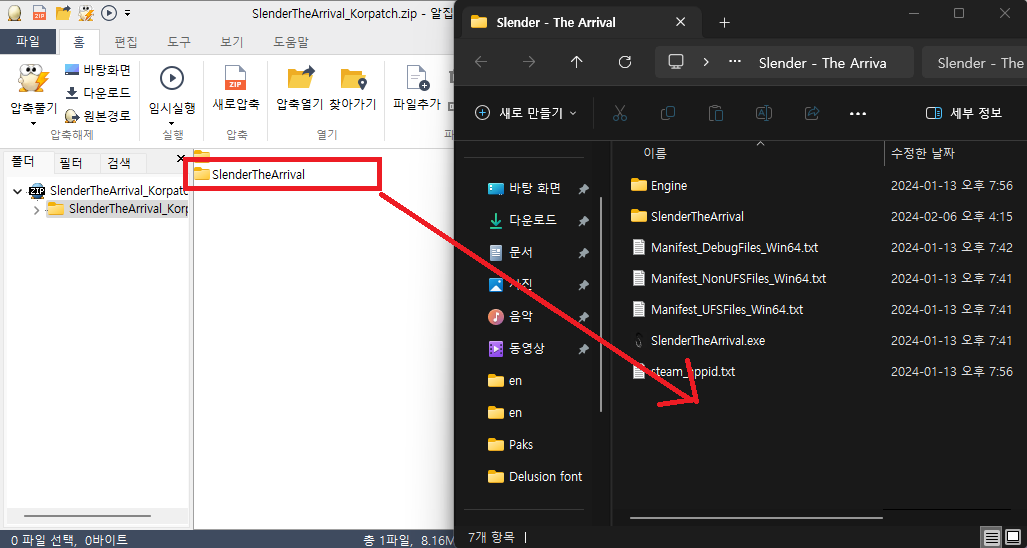The width and height of the screenshot is (1027, 548).
Task: Click the ALZip egg logo in title bar
Action: click(x=14, y=12)
